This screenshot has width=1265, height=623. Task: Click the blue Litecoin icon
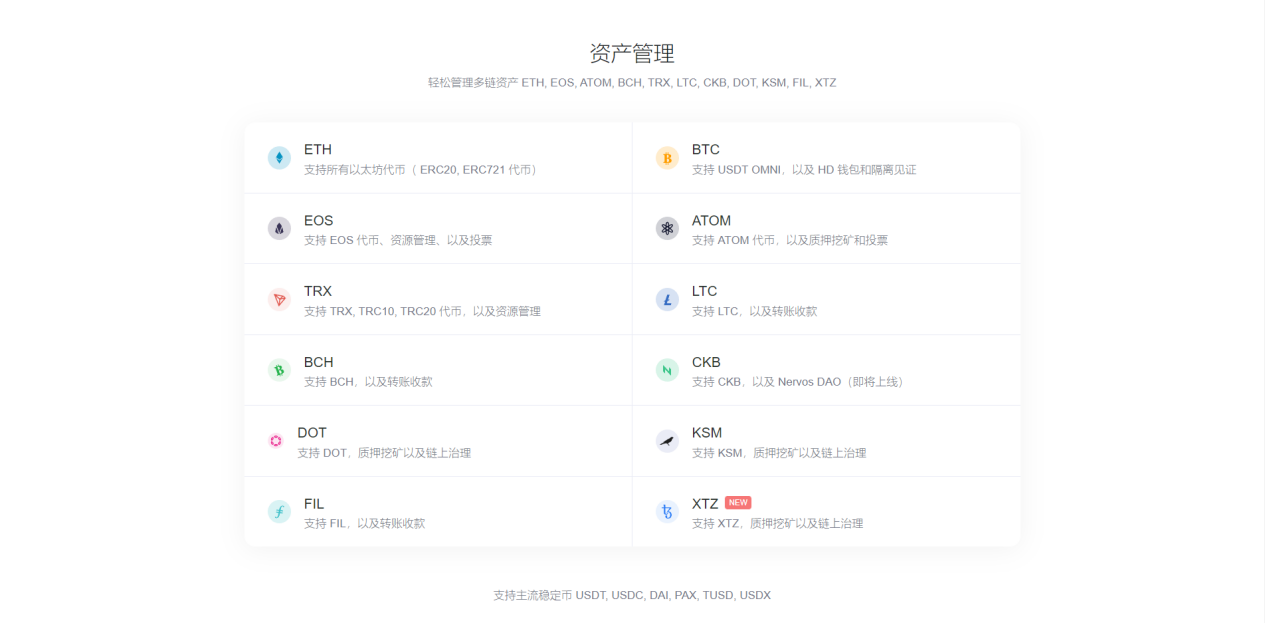coord(667,300)
